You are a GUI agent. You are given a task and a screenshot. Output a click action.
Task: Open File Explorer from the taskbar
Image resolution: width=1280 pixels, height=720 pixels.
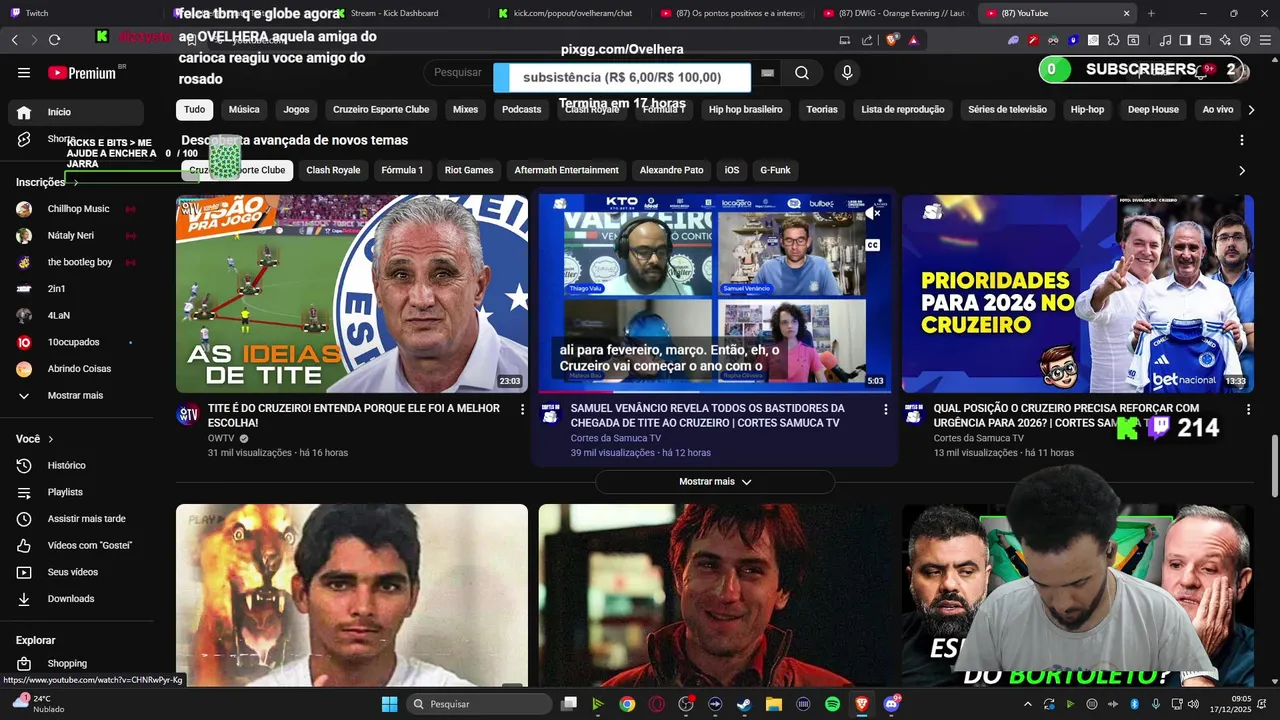[773, 704]
